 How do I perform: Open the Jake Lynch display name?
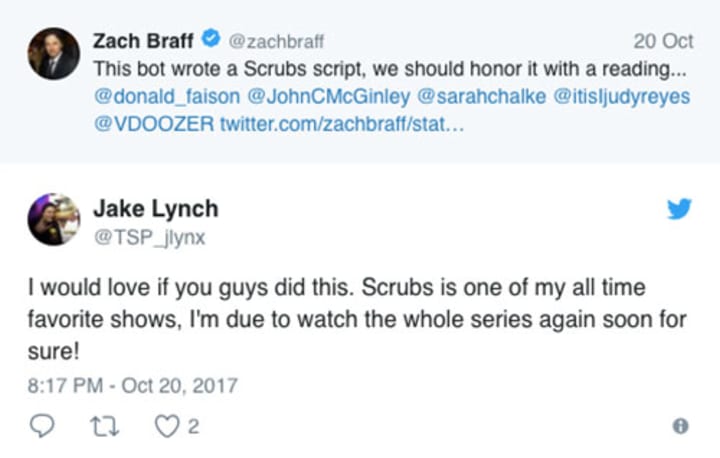pyautogui.click(x=155, y=209)
